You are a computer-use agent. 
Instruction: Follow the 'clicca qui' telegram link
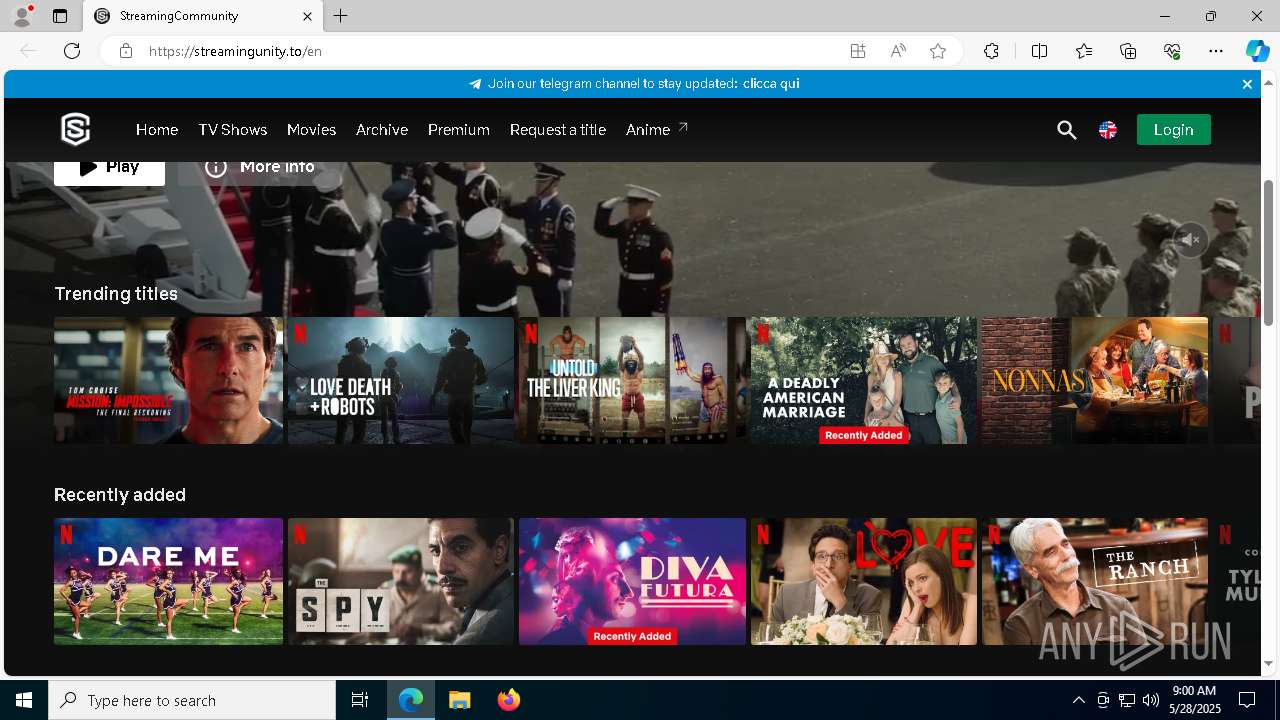[x=771, y=84]
